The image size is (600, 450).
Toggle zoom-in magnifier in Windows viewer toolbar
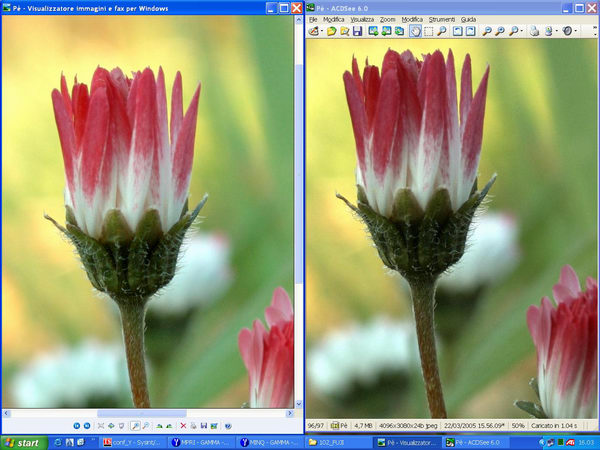click(x=134, y=426)
